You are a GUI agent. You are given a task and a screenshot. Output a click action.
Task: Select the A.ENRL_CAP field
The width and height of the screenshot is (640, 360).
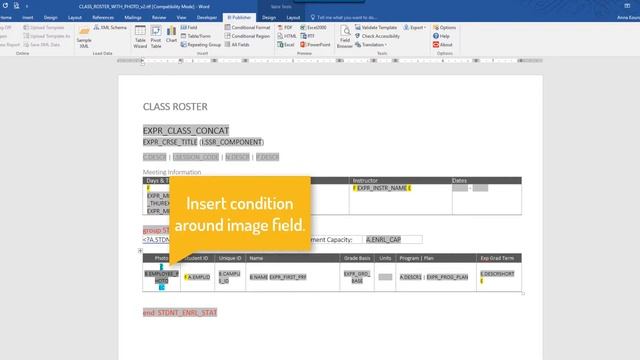(383, 240)
